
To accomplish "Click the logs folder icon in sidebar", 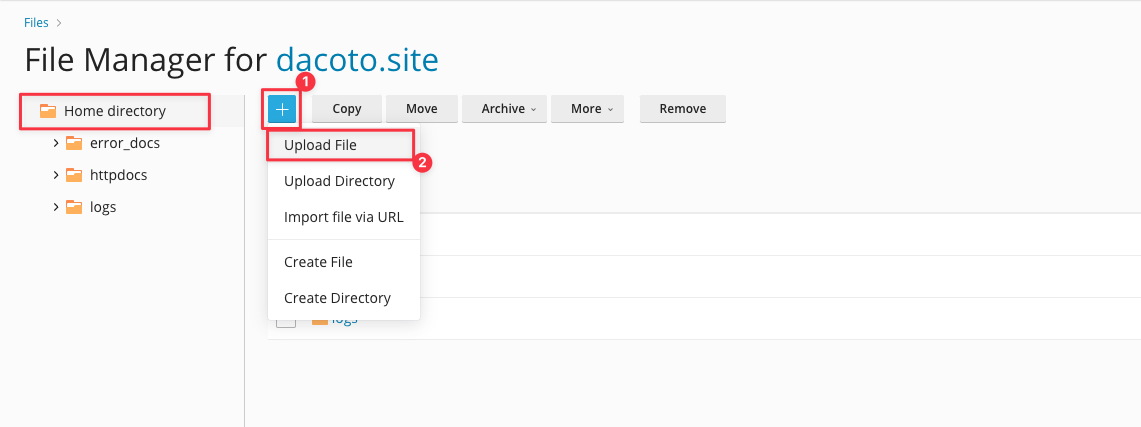I will coord(74,207).
